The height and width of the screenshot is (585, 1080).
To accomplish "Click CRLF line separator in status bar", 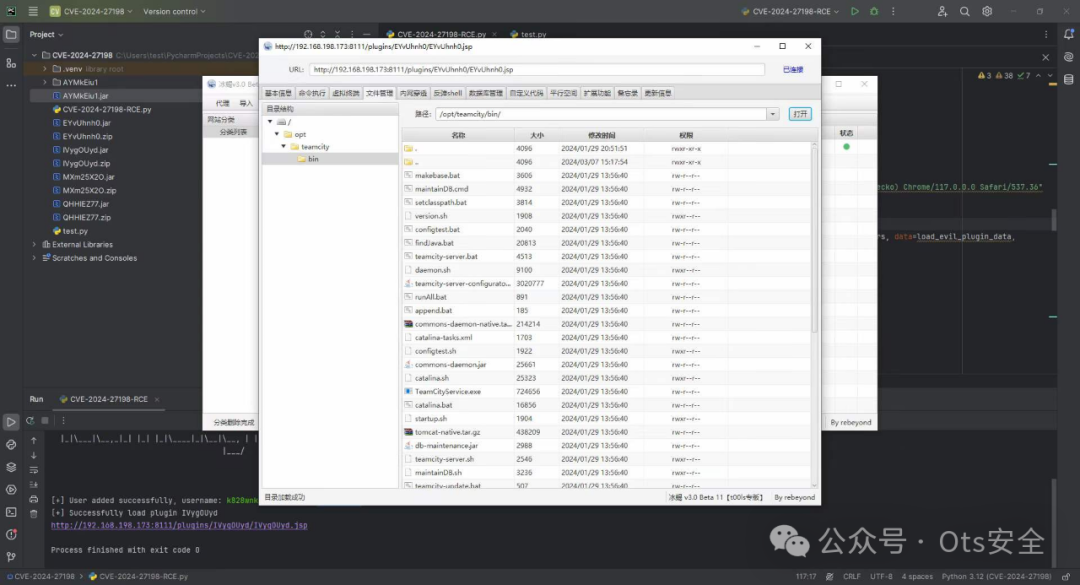I will 851,577.
